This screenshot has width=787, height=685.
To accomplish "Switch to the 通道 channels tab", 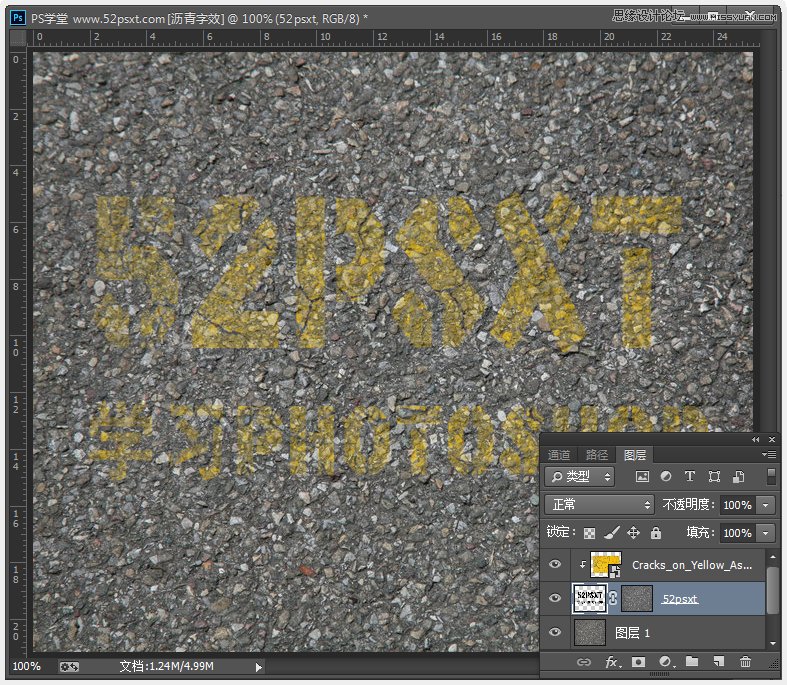I will pos(559,455).
